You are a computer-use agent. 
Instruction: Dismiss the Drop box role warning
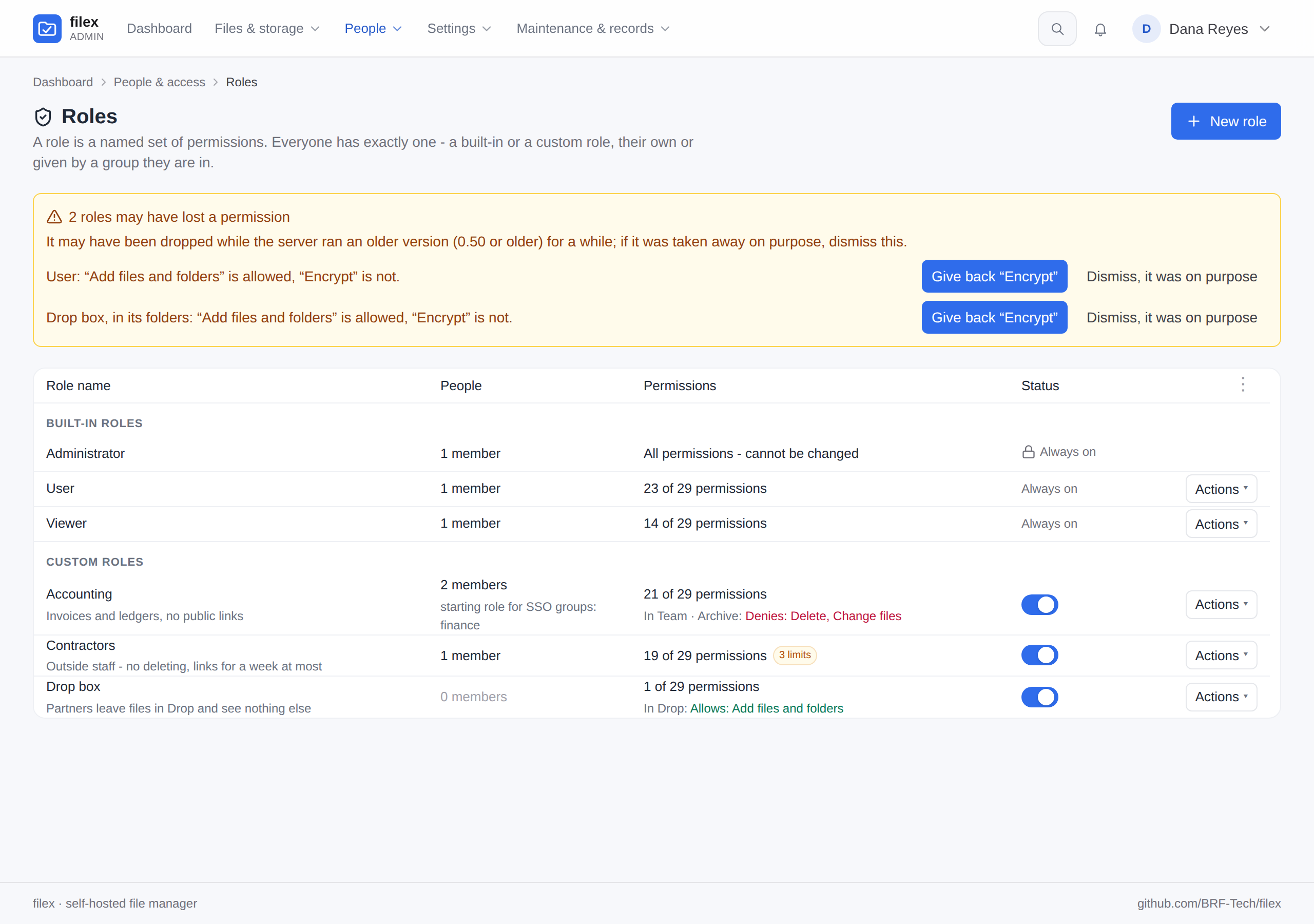[x=1171, y=317]
